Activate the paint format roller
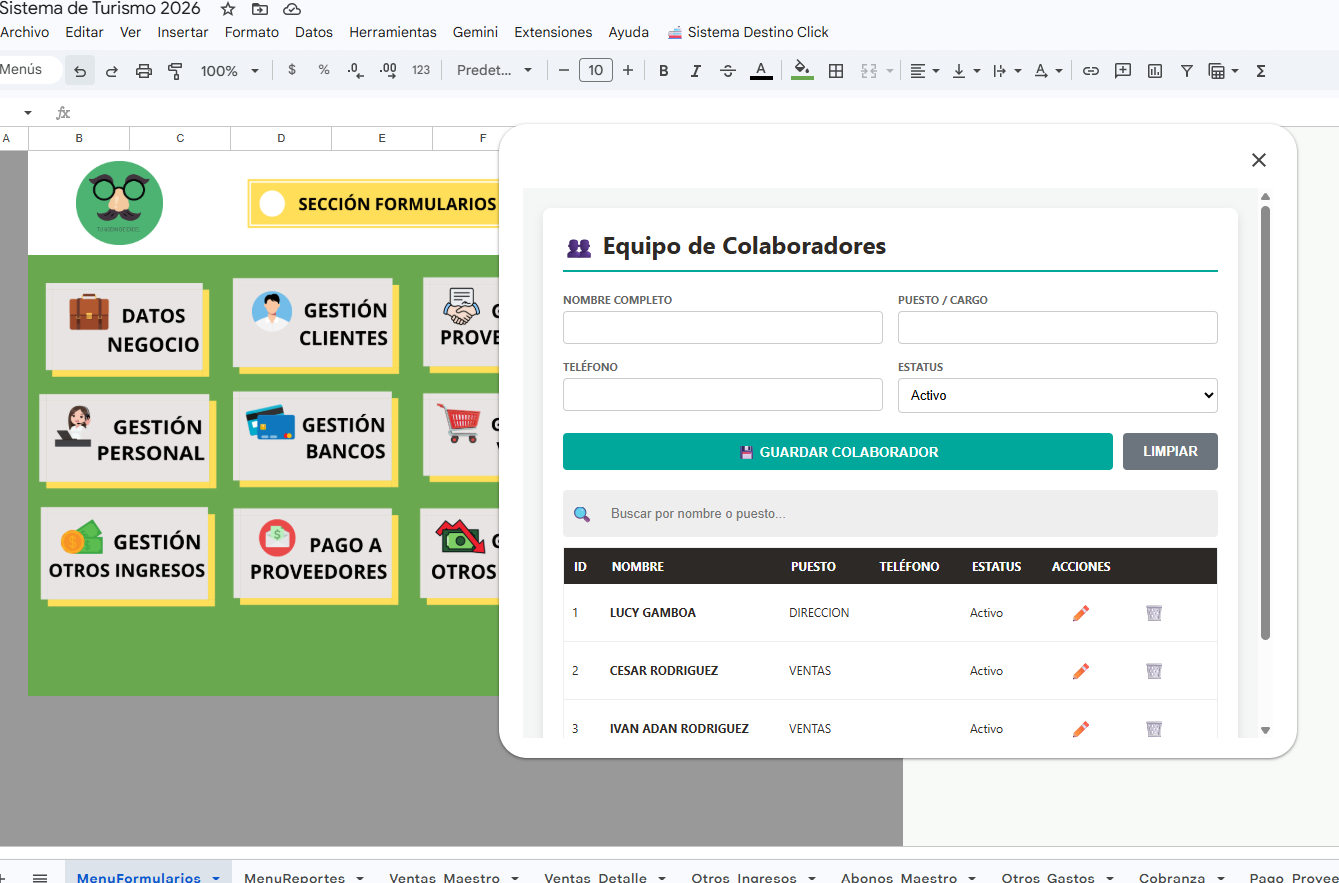1339x883 pixels. [x=176, y=71]
